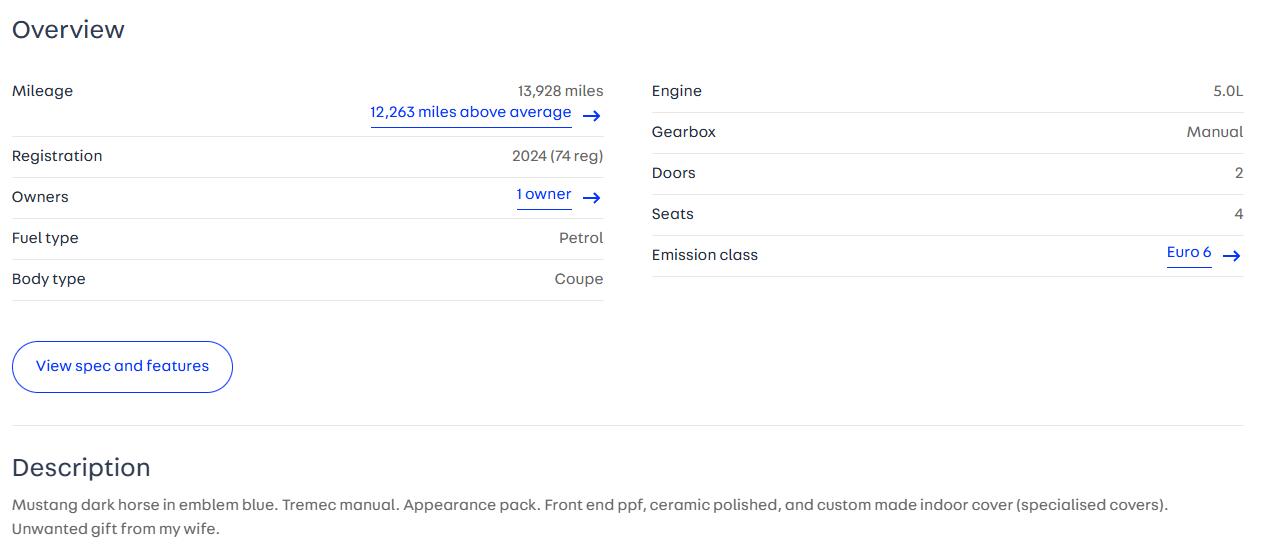Click the Overview heading
1275x549 pixels.
pos(68,30)
